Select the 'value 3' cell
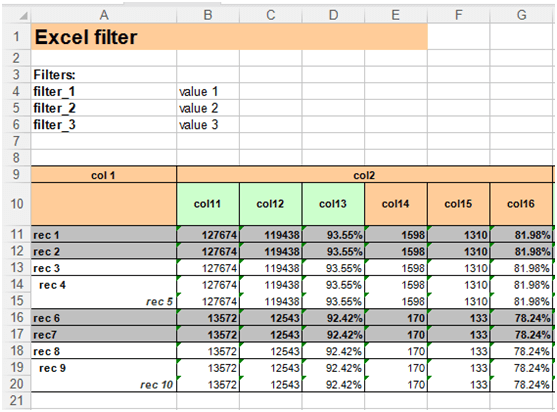Viewport: 557px width, 412px height. click(x=208, y=125)
